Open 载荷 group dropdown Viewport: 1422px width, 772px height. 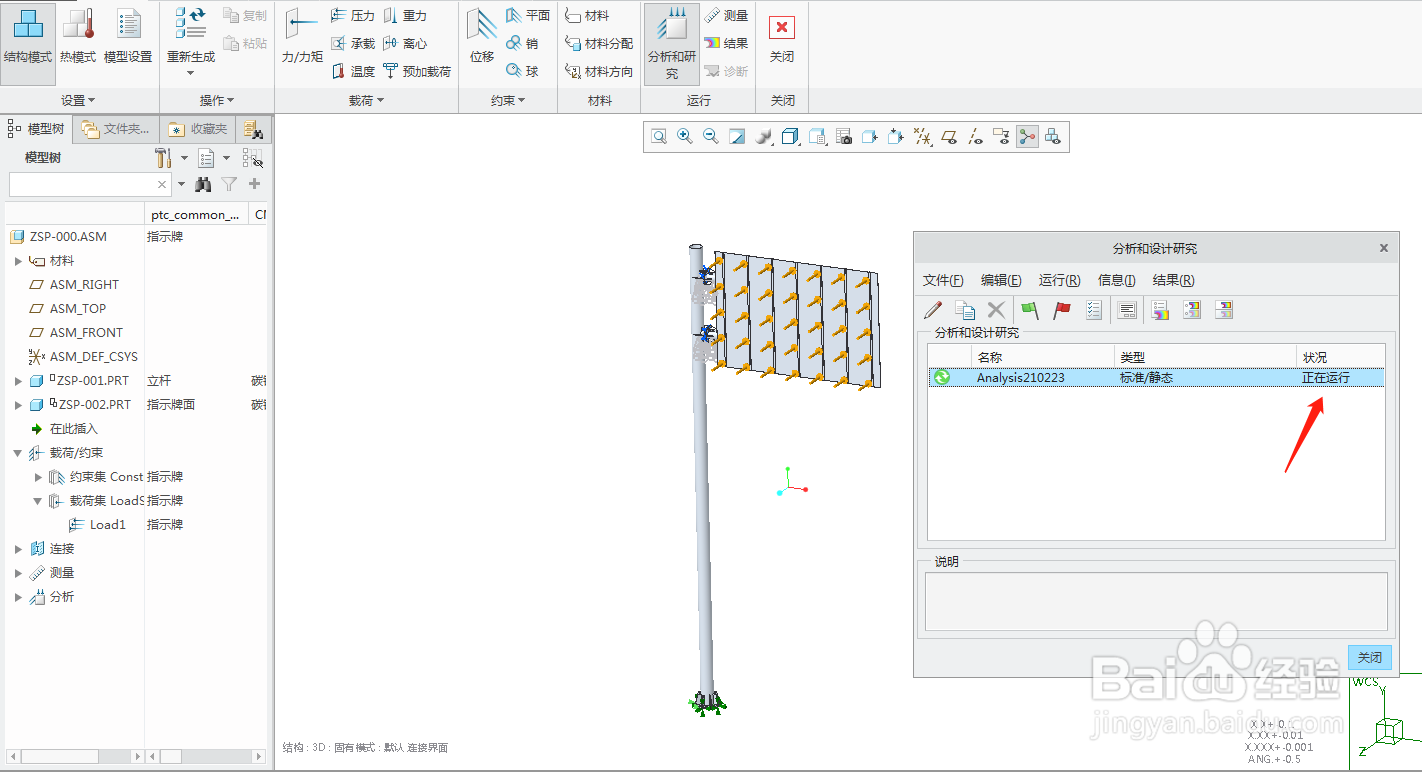pos(367,100)
